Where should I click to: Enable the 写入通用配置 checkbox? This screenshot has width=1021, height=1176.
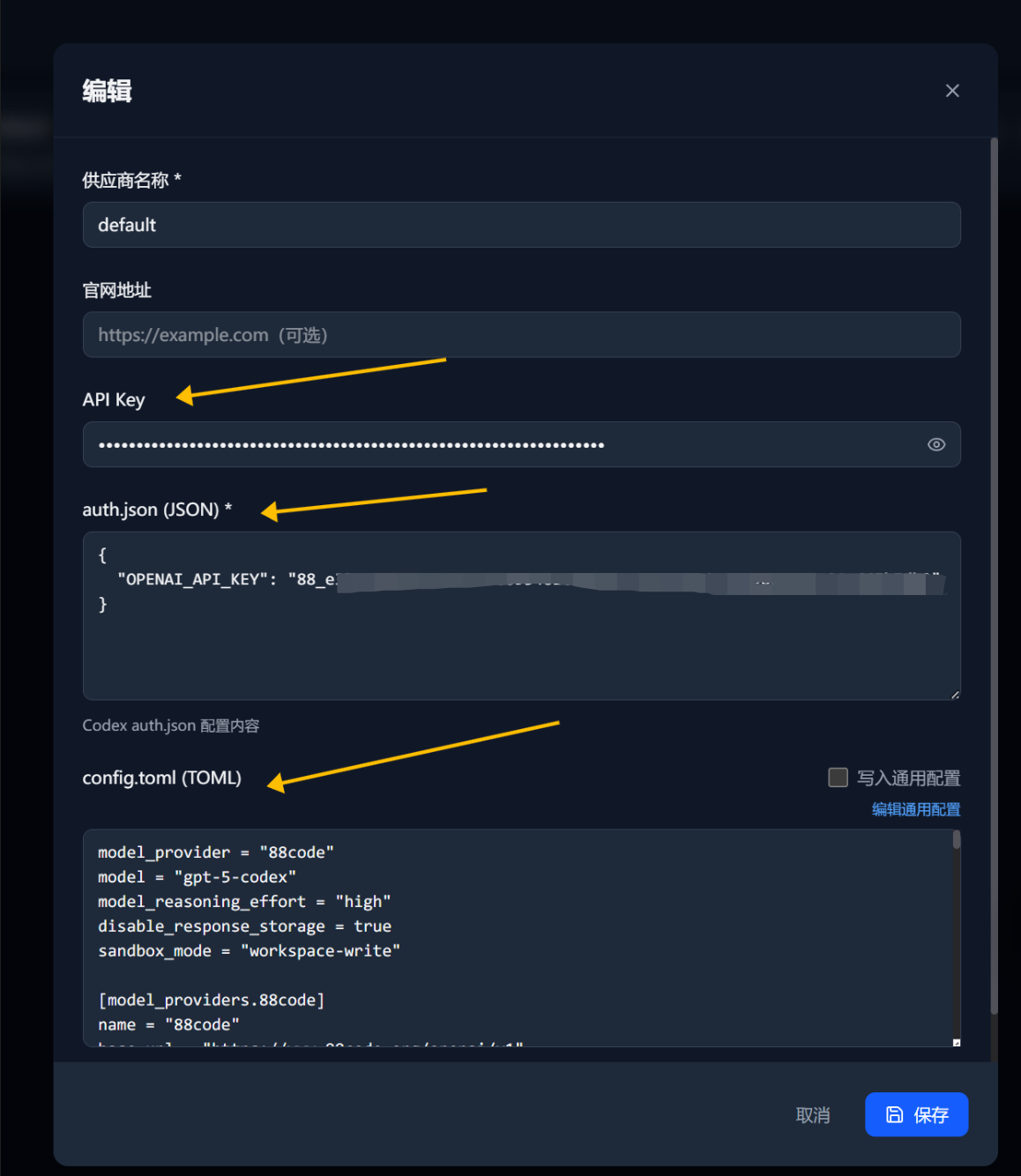pos(838,777)
